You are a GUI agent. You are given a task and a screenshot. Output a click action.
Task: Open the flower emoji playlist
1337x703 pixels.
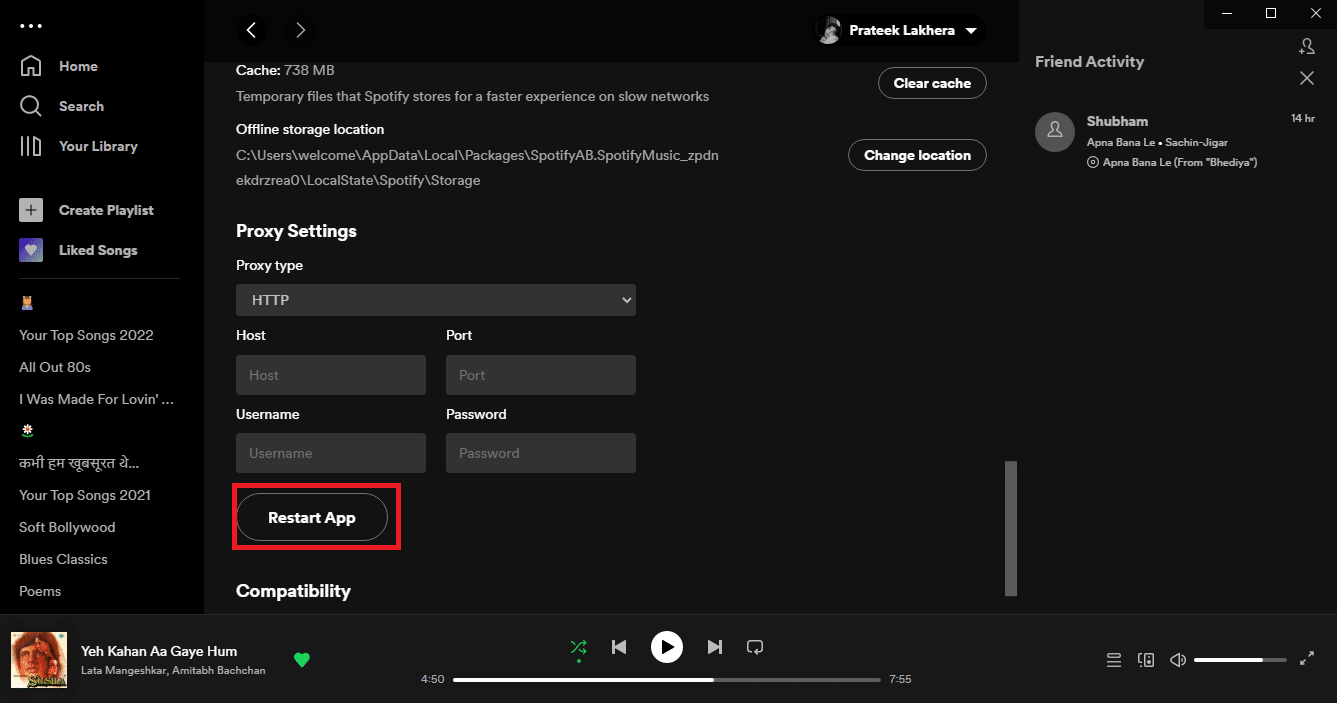click(x=28, y=431)
